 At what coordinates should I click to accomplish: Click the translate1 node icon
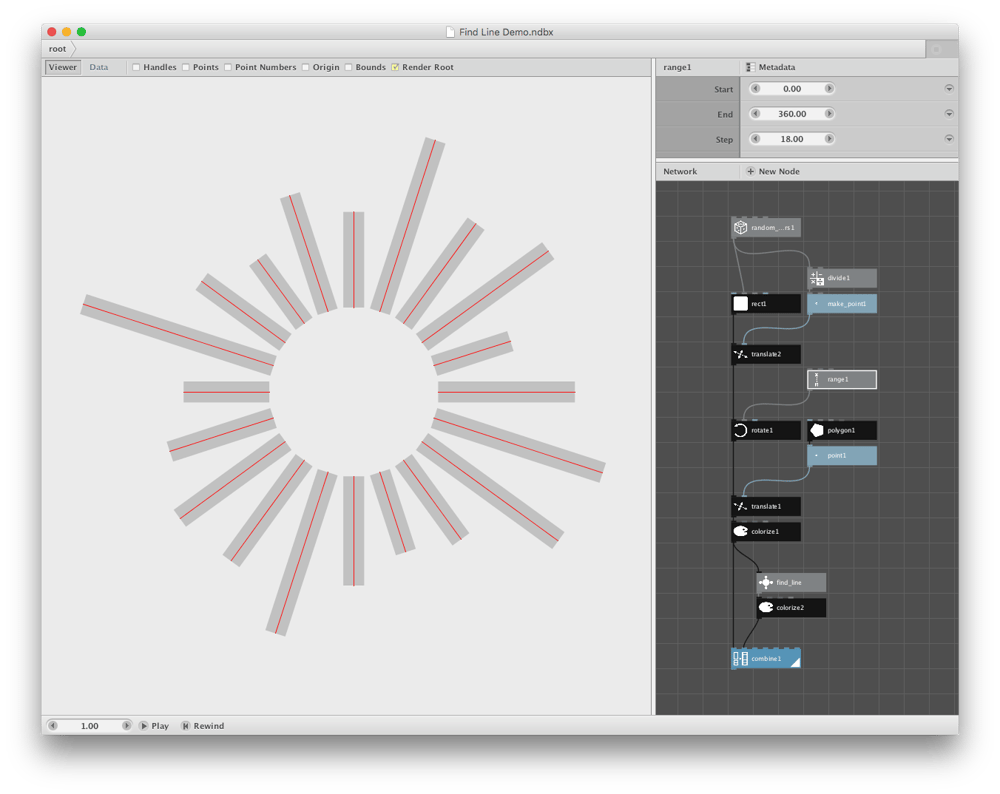740,506
